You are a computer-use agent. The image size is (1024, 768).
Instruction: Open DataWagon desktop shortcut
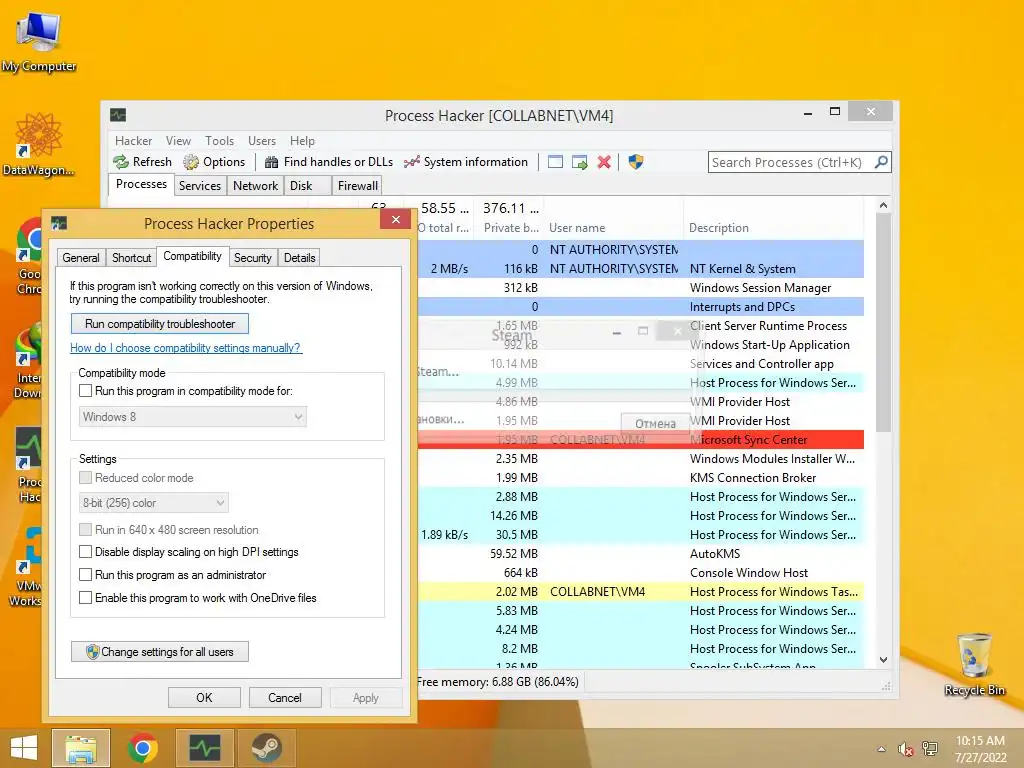coord(39,144)
